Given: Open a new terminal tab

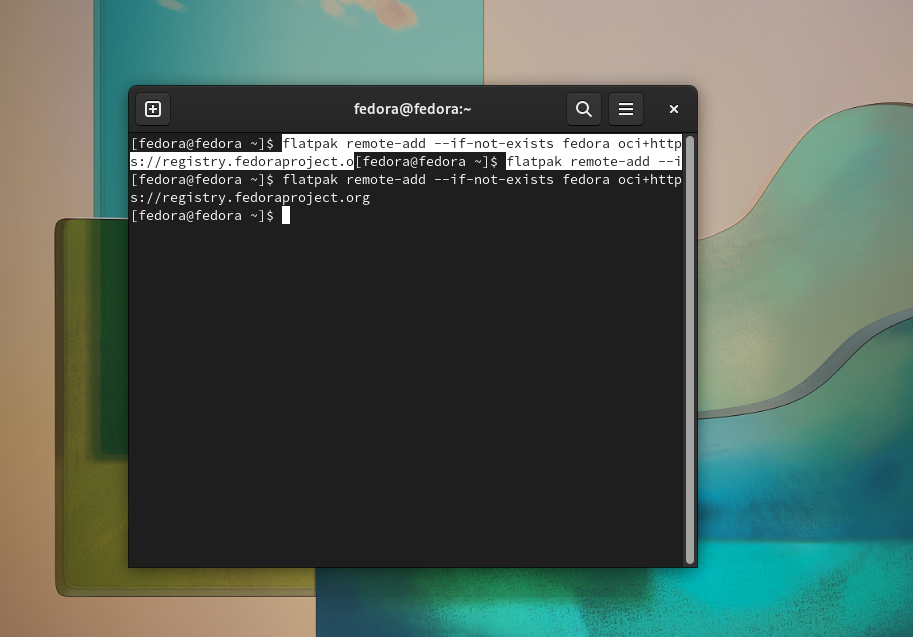Looking at the screenshot, I should click(x=153, y=109).
